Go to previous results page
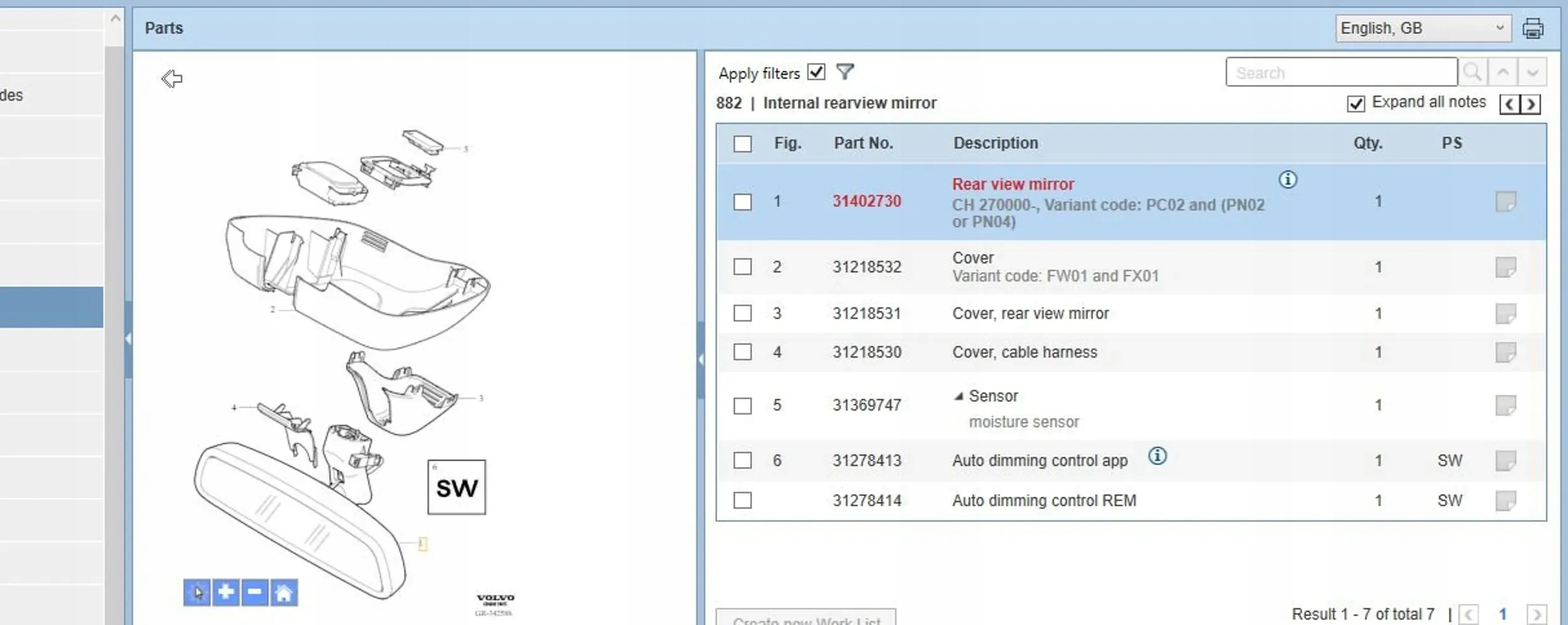Viewport: 1568px width, 625px height. [1468, 614]
